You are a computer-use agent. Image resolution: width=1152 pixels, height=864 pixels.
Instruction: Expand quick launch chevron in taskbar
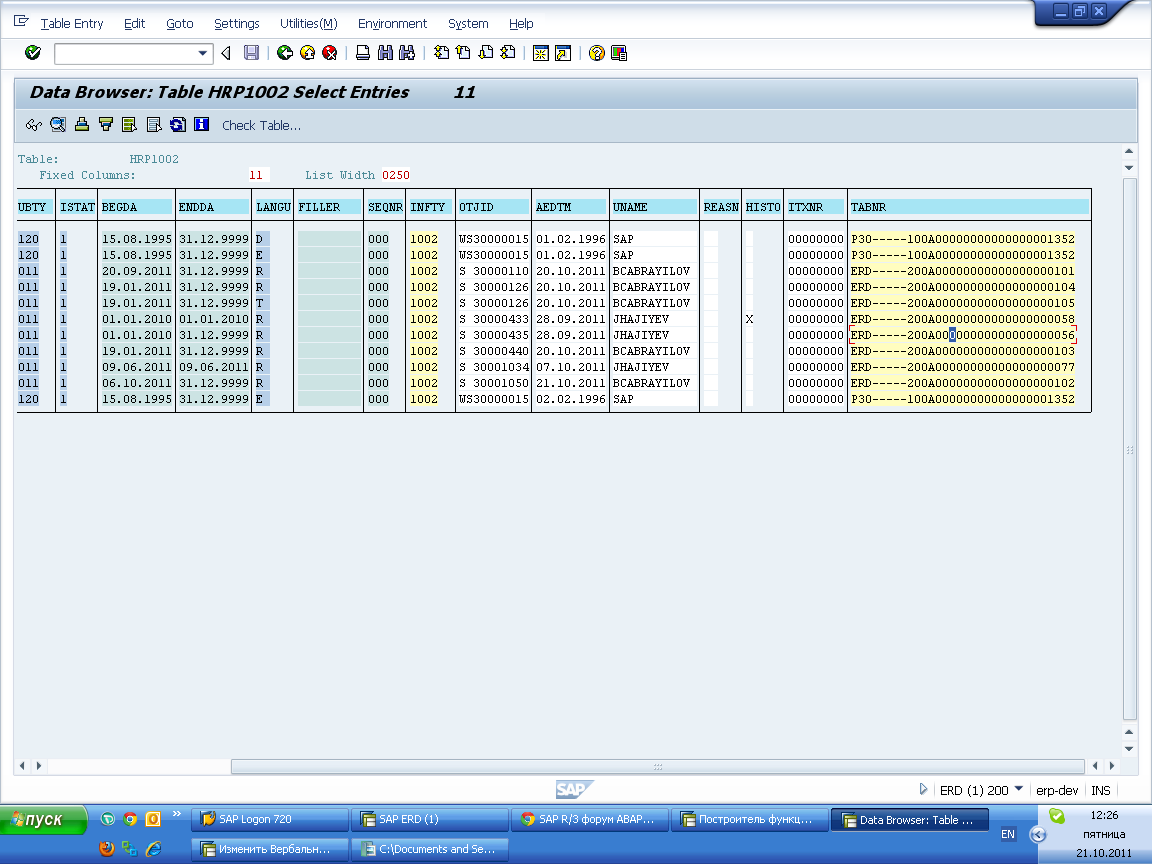click(x=176, y=813)
